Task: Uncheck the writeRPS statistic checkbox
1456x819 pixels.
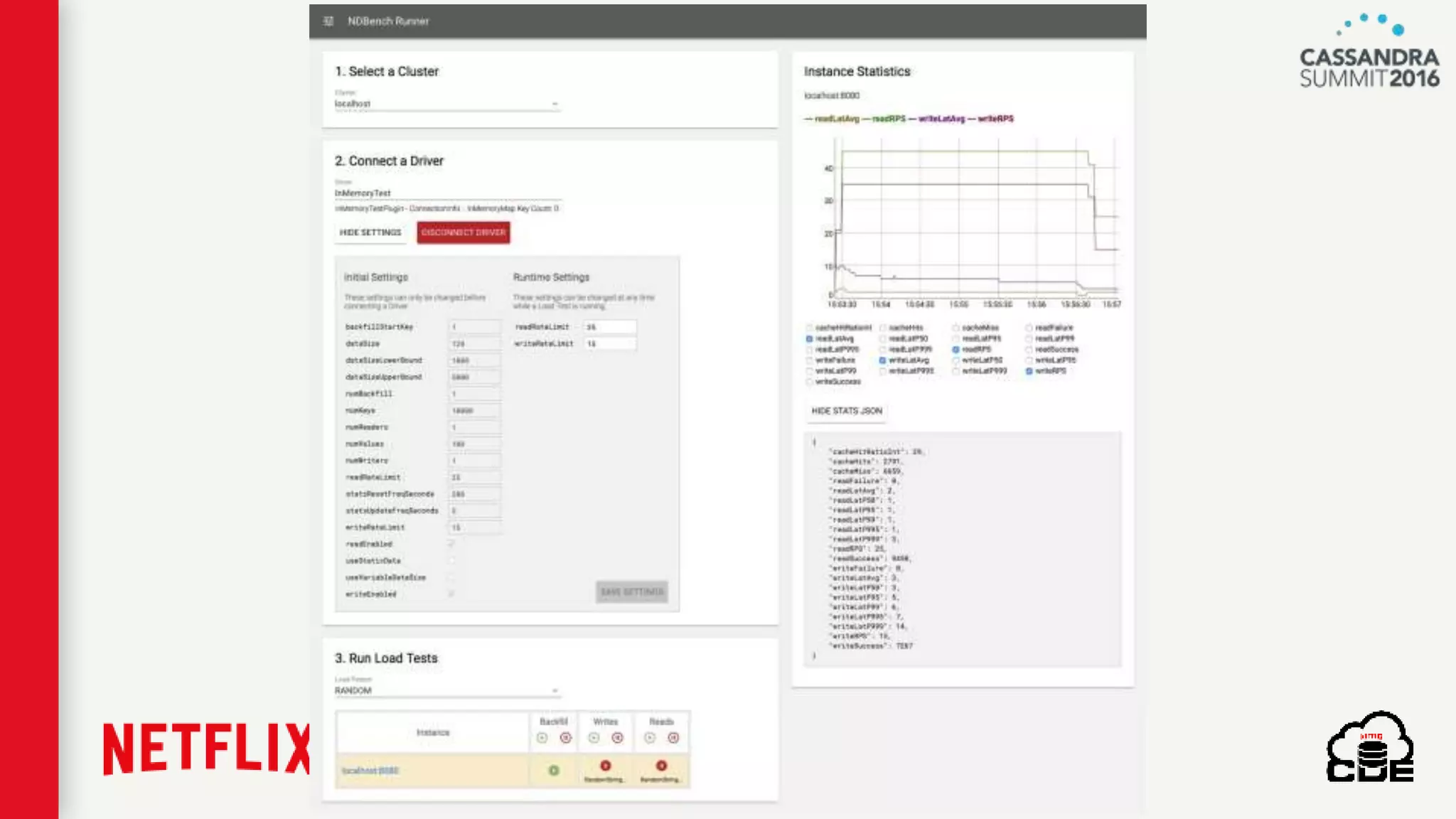Action: tap(1029, 371)
